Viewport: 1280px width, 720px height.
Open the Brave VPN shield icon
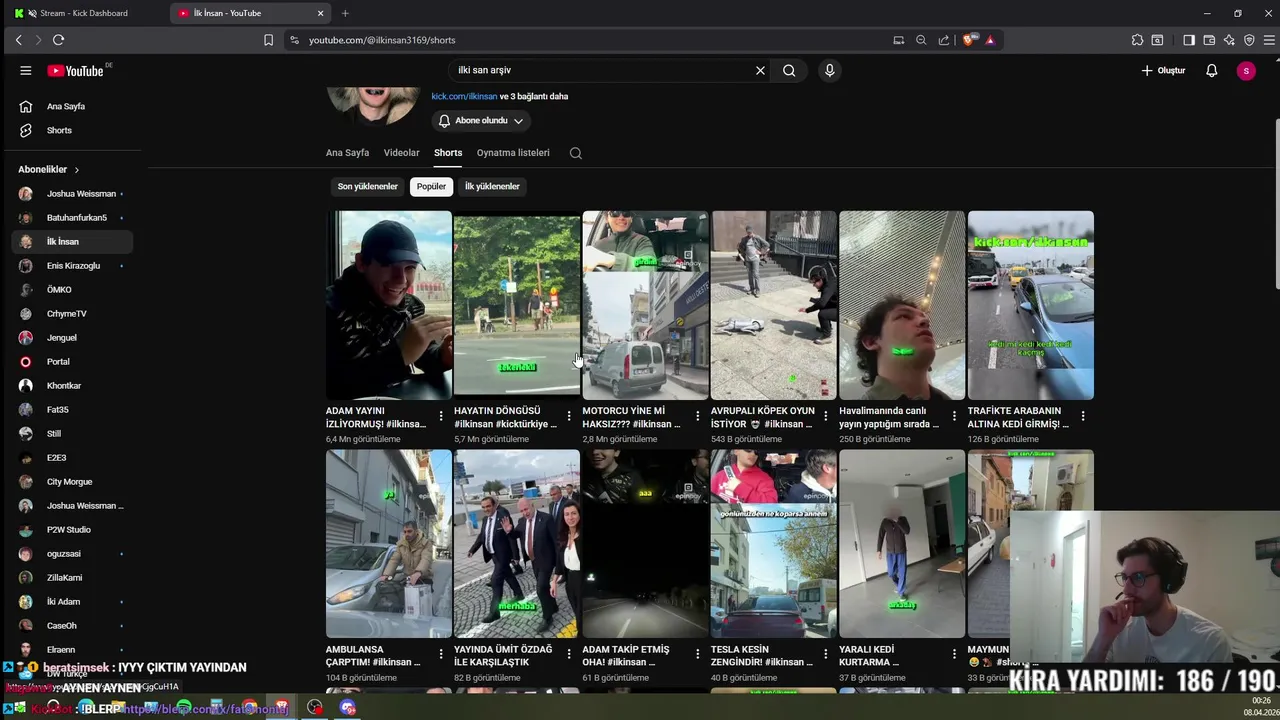[1249, 40]
